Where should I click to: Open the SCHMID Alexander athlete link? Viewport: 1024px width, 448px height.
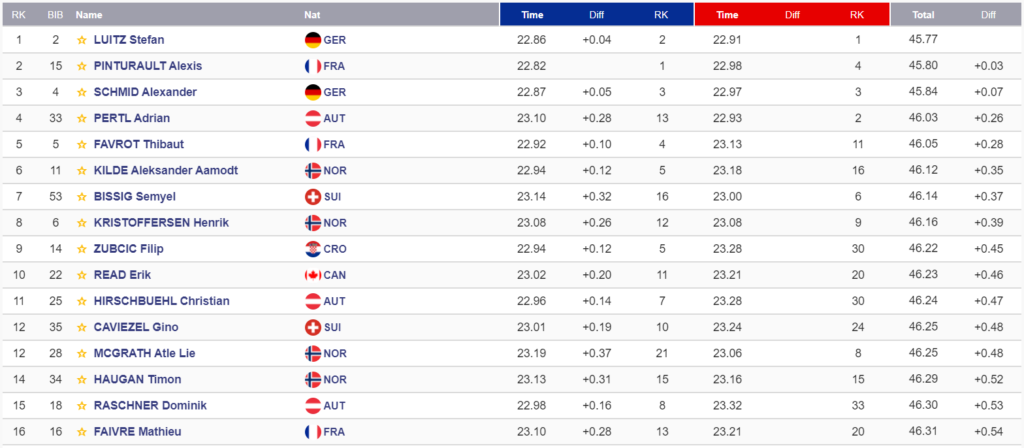[x=145, y=92]
